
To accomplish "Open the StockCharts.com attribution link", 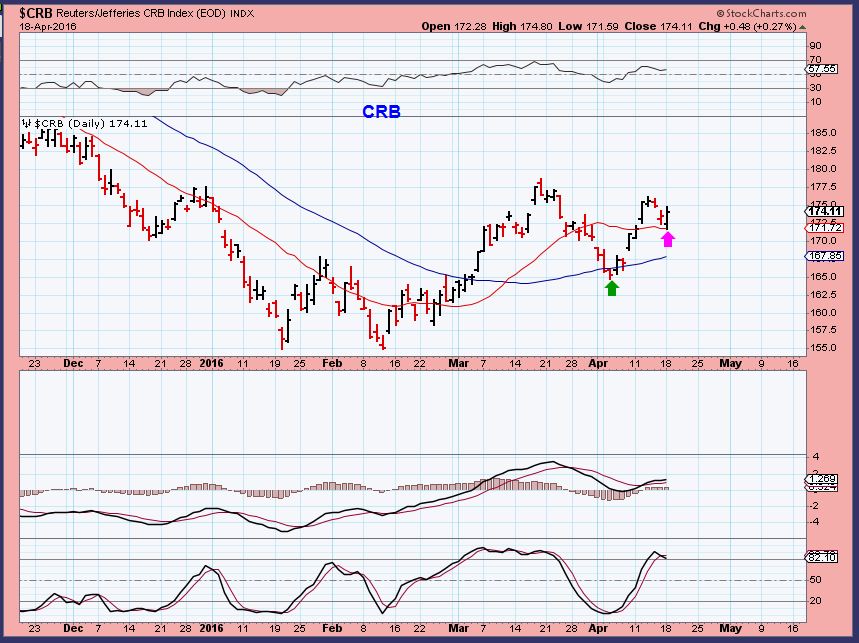I will [x=761, y=14].
